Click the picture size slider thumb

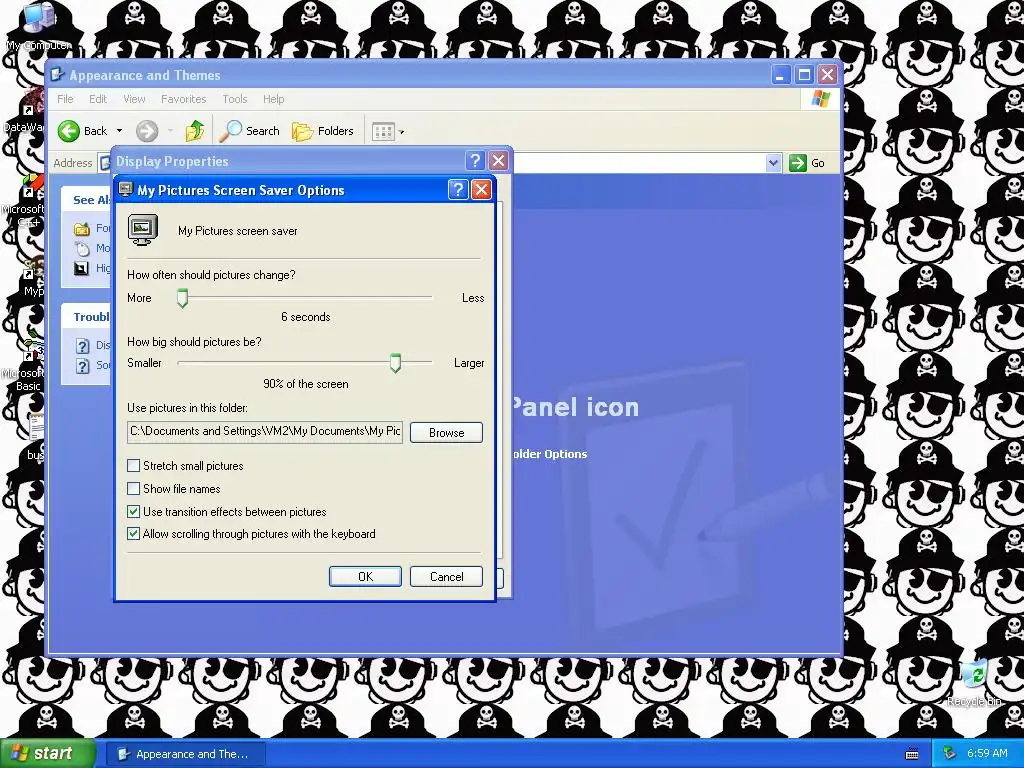[395, 363]
